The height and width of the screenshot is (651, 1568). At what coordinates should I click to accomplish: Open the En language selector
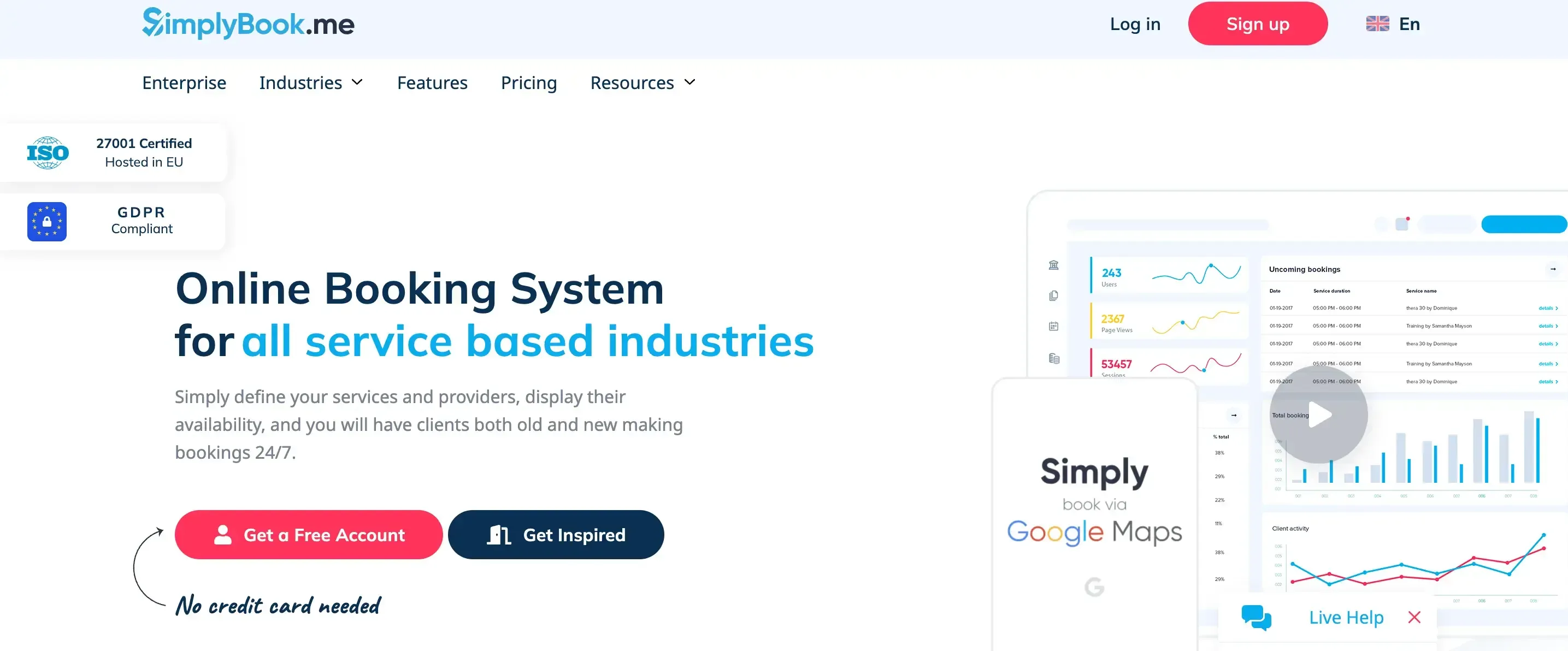(x=1408, y=23)
